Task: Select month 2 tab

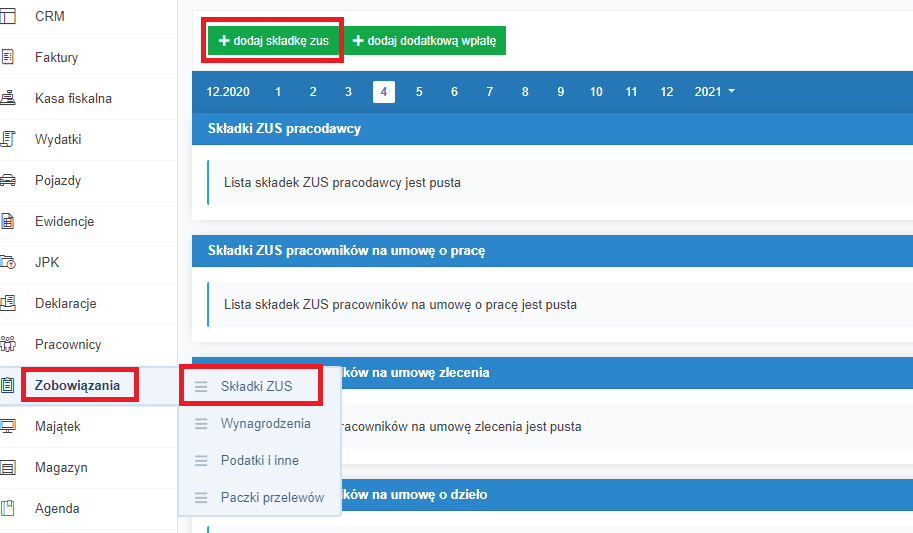Action: pos(313,92)
